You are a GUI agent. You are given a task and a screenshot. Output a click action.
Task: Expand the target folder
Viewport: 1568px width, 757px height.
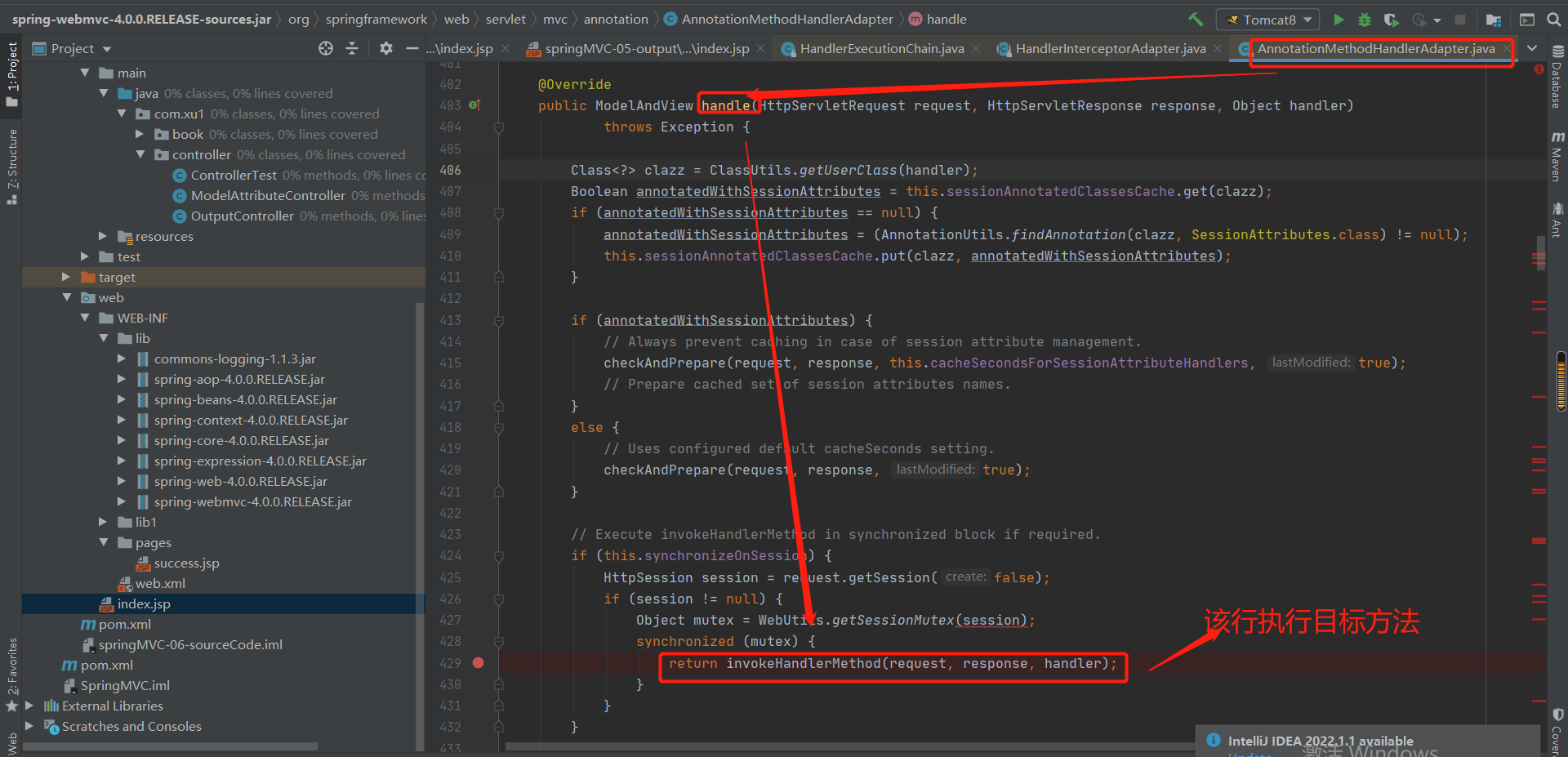tap(66, 277)
